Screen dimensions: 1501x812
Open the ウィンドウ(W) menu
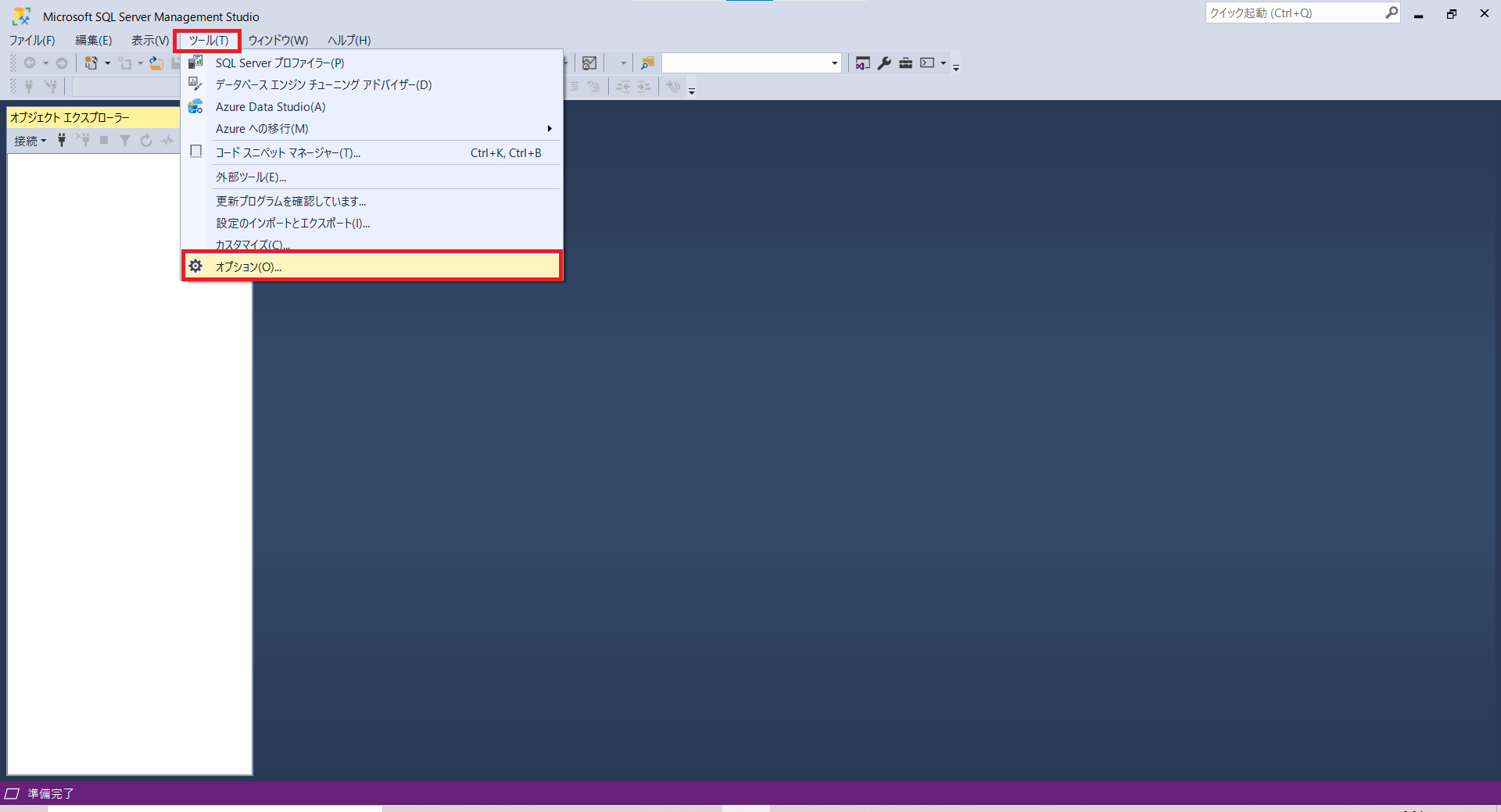(x=278, y=41)
